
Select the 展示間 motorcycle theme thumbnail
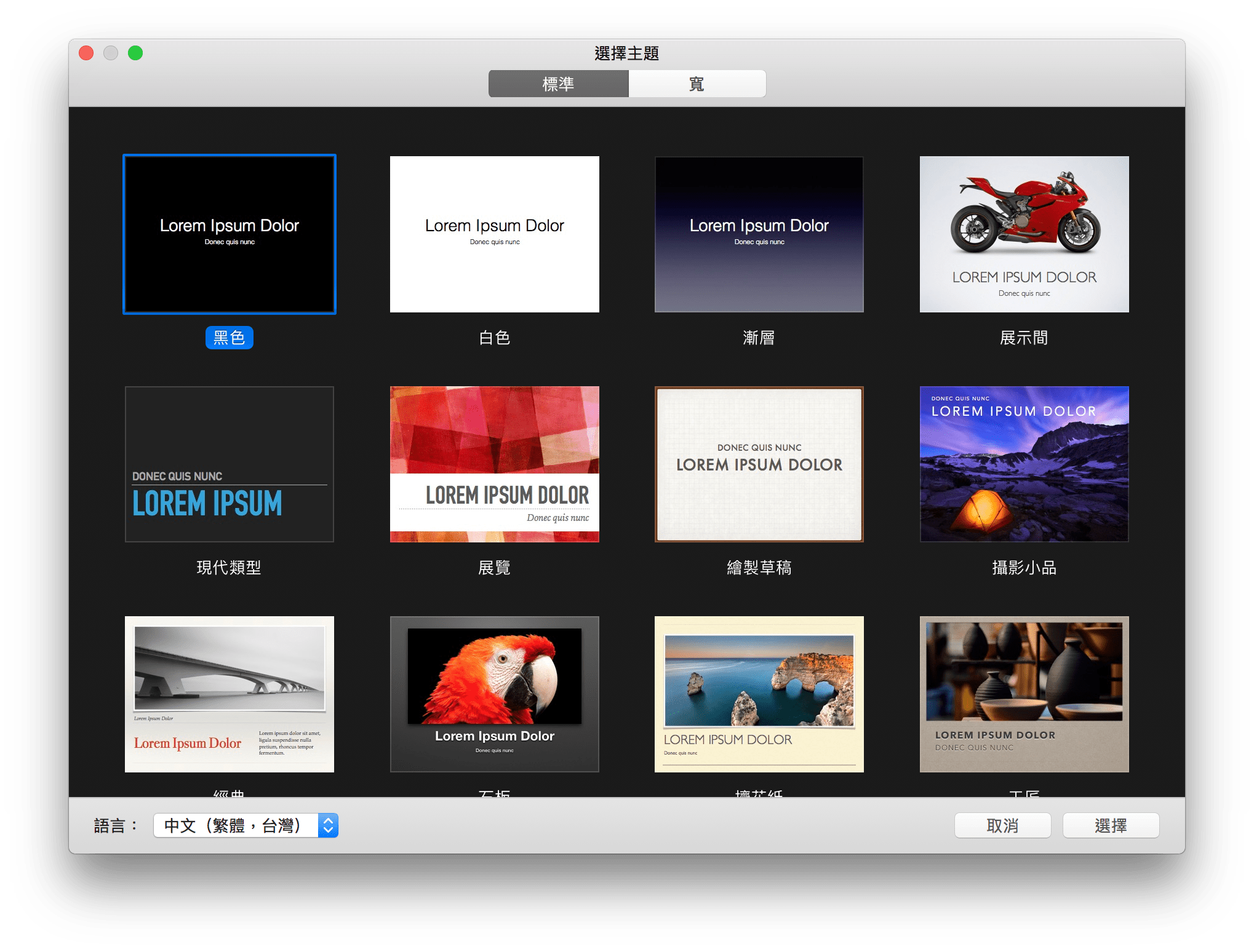[x=1024, y=234]
